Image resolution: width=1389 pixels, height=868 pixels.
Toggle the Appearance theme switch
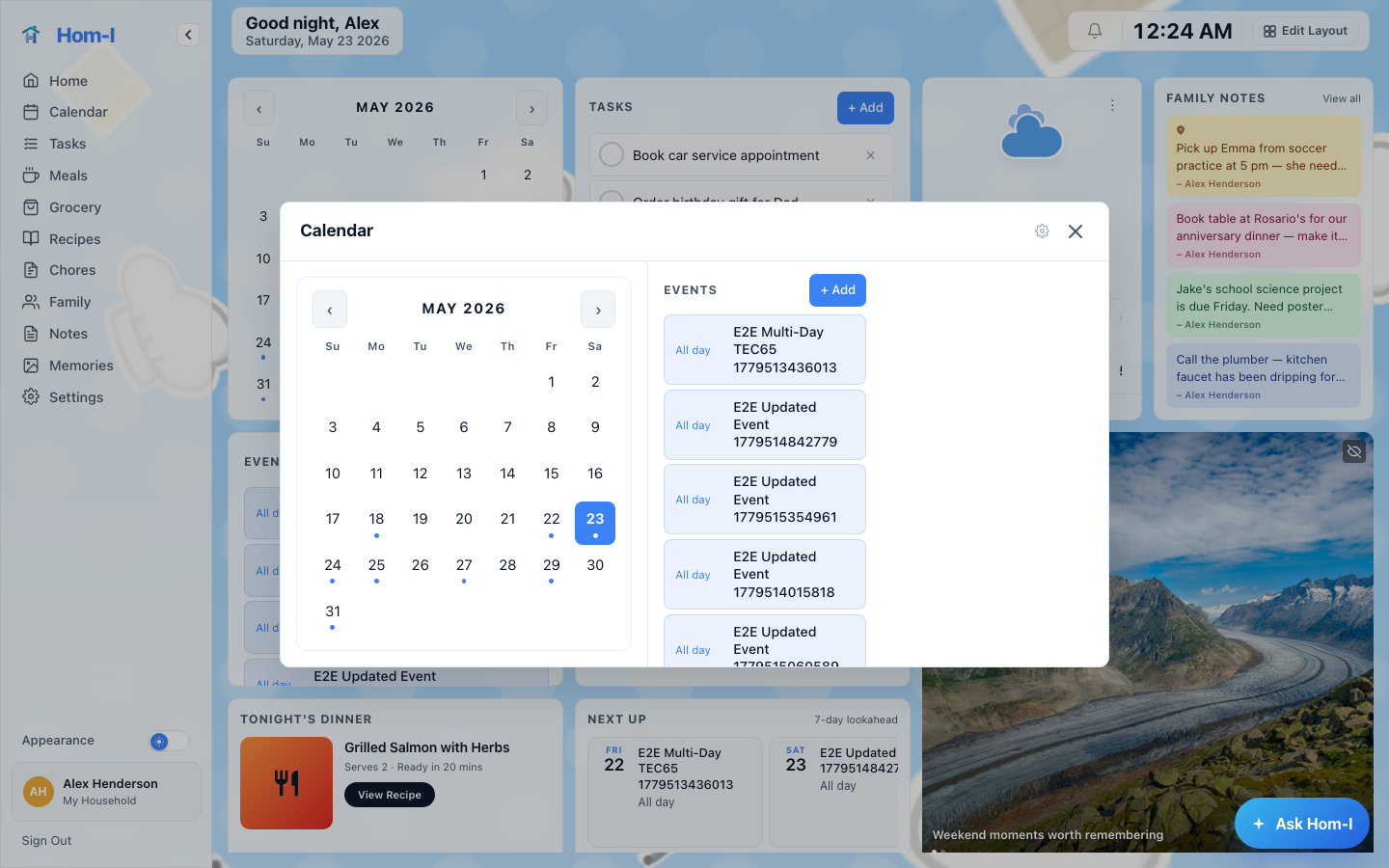pyautogui.click(x=170, y=741)
